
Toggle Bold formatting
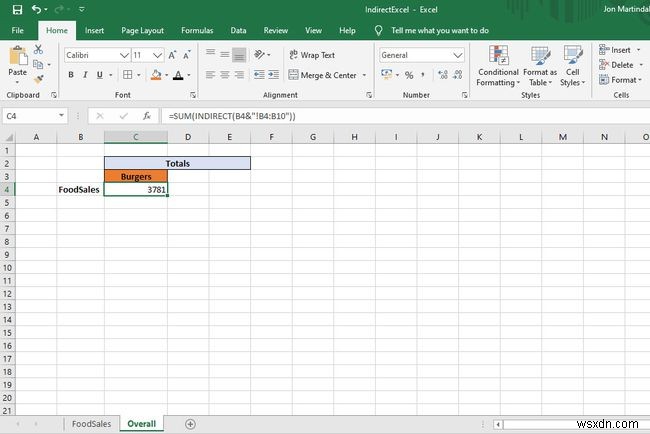[71, 75]
